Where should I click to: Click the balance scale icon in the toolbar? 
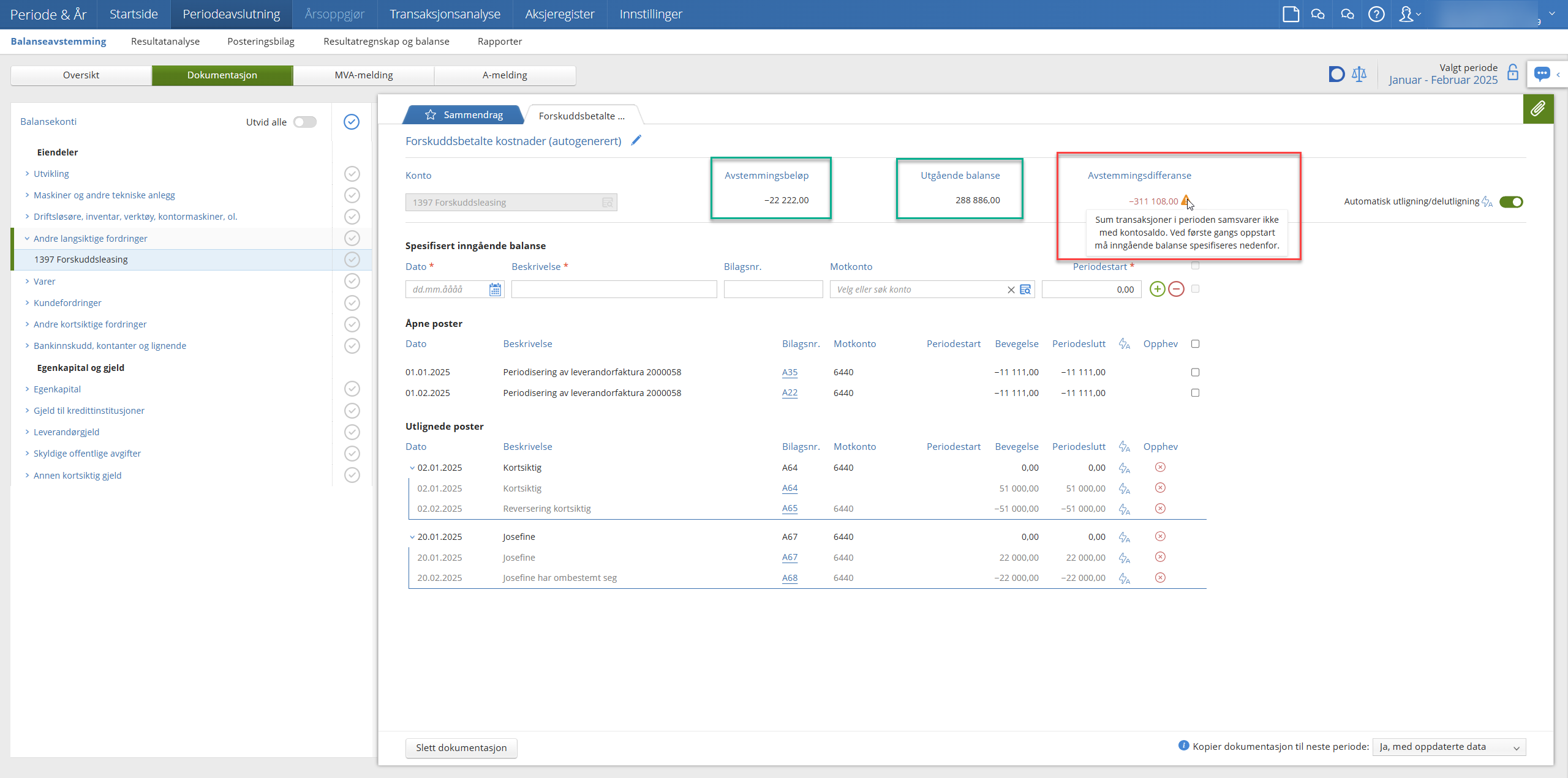click(1359, 75)
